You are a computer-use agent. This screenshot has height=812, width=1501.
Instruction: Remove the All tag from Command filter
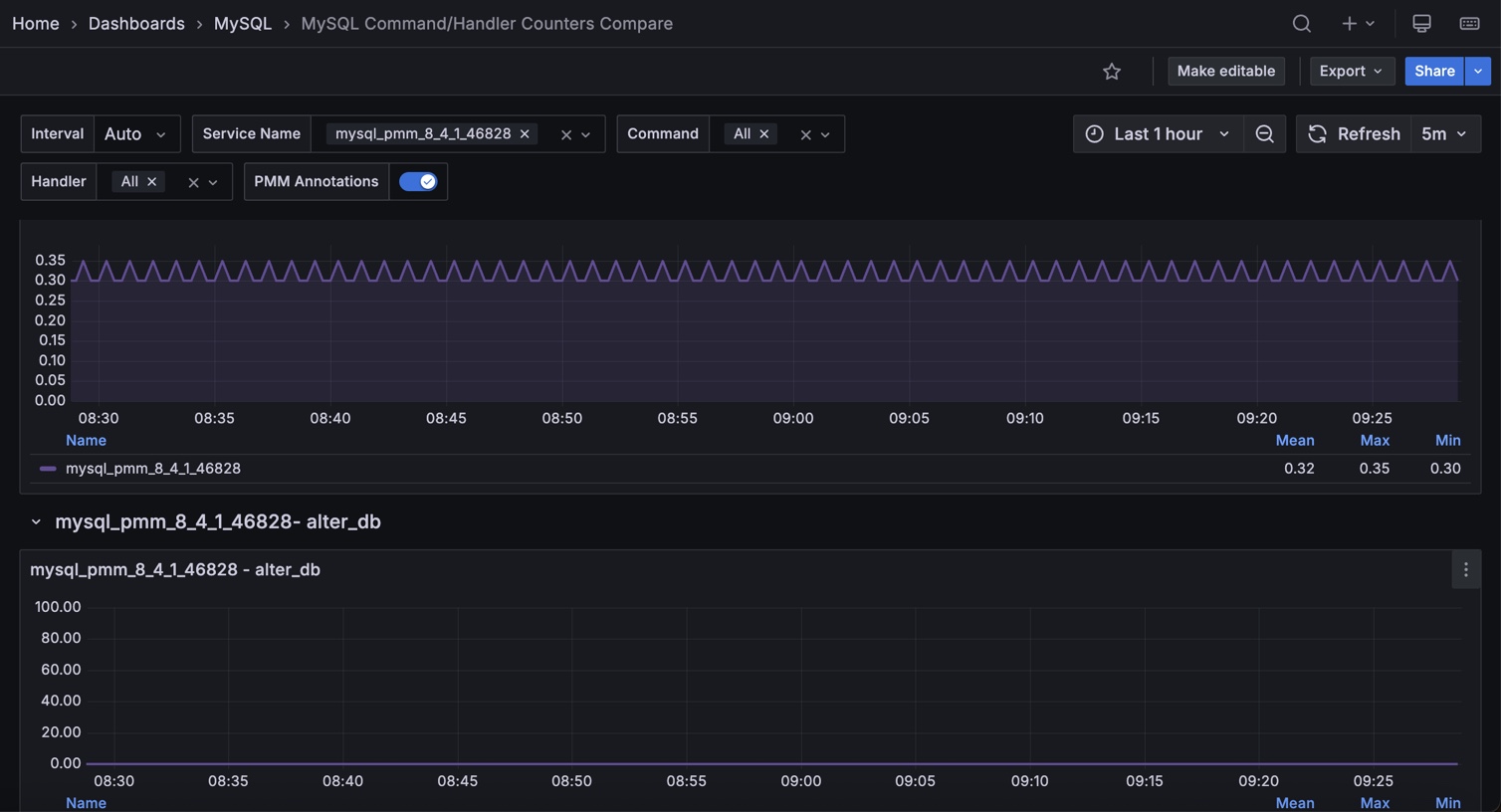(x=764, y=134)
